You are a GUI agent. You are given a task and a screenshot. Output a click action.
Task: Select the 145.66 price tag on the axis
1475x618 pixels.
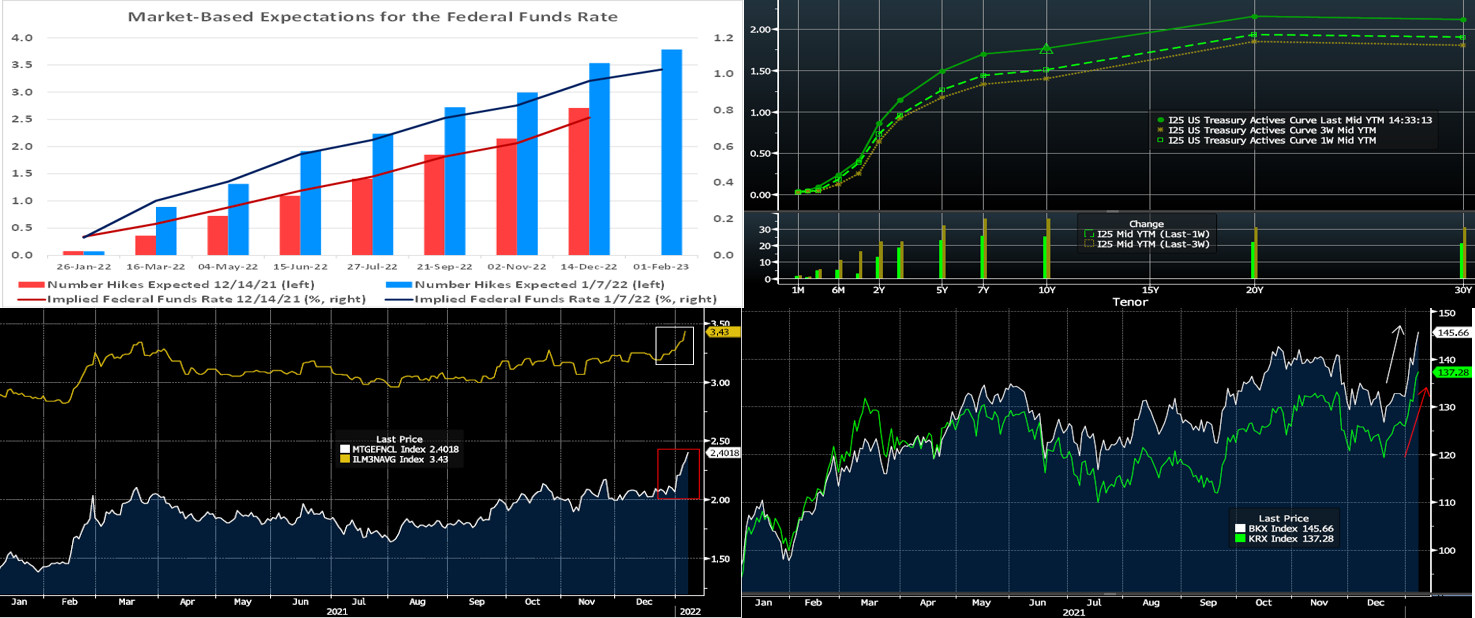click(1450, 332)
